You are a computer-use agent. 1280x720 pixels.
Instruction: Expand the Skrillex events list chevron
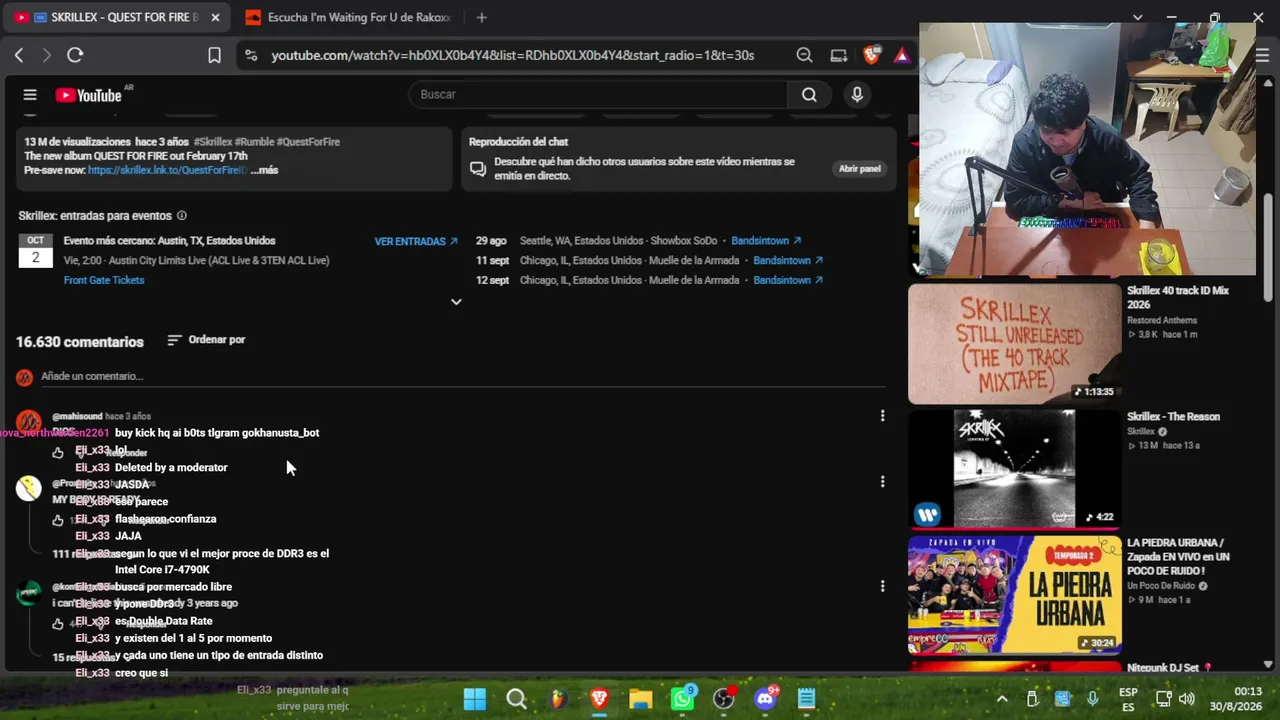coord(456,302)
